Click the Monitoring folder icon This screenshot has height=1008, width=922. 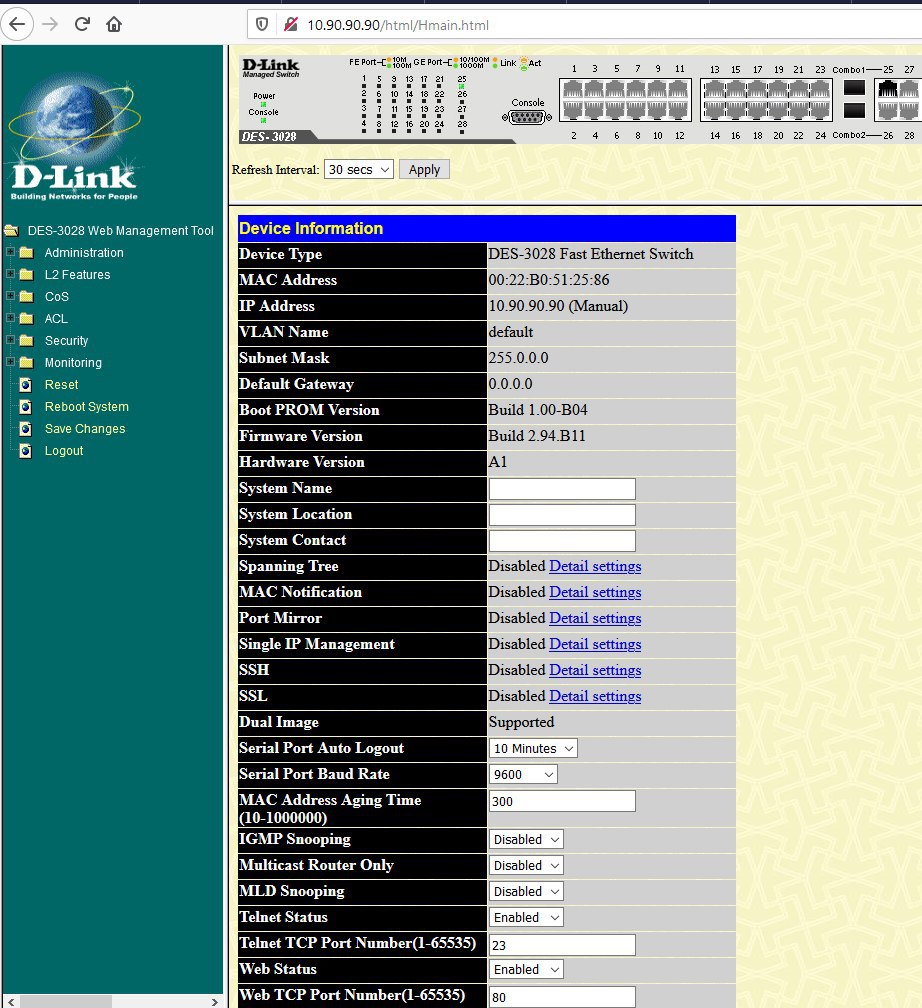[x=26, y=363]
